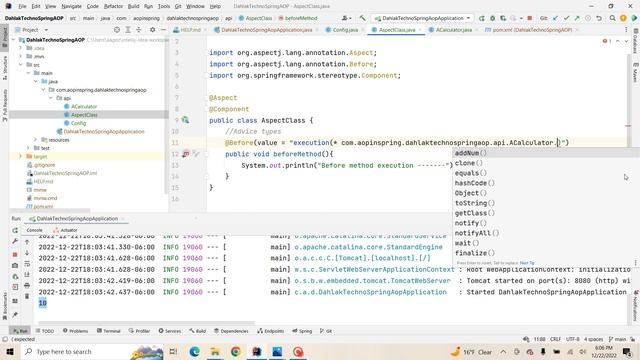640x360 pixels.
Task: Open the Refactor menu
Action: pos(113,6)
